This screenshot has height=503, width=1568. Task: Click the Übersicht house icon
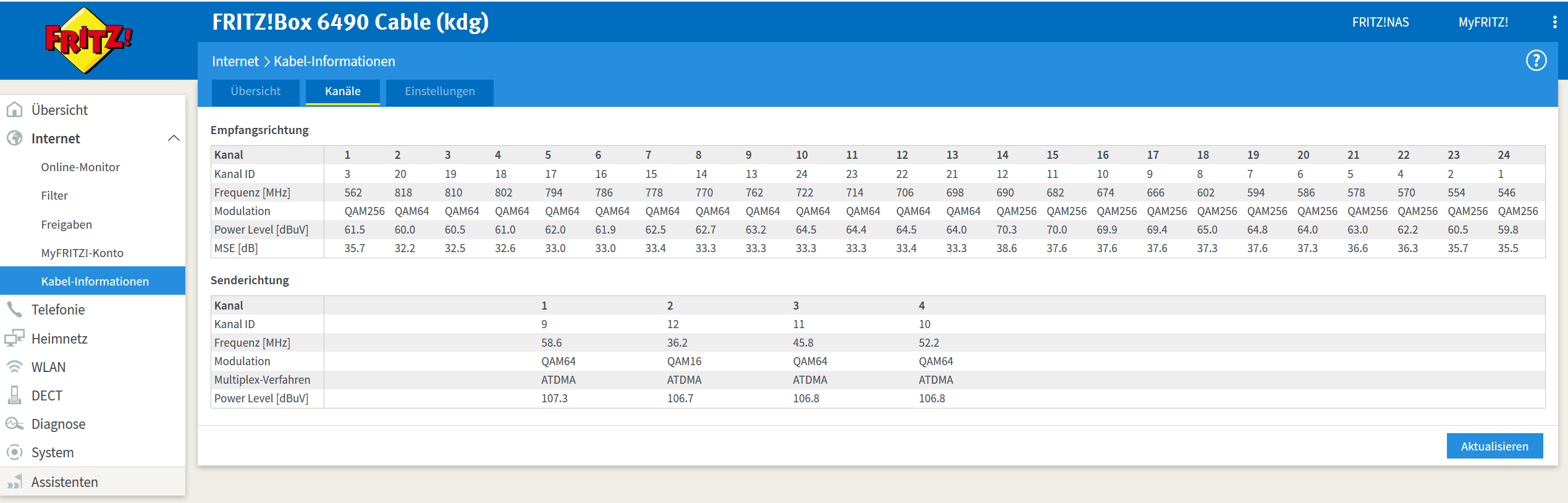point(14,109)
